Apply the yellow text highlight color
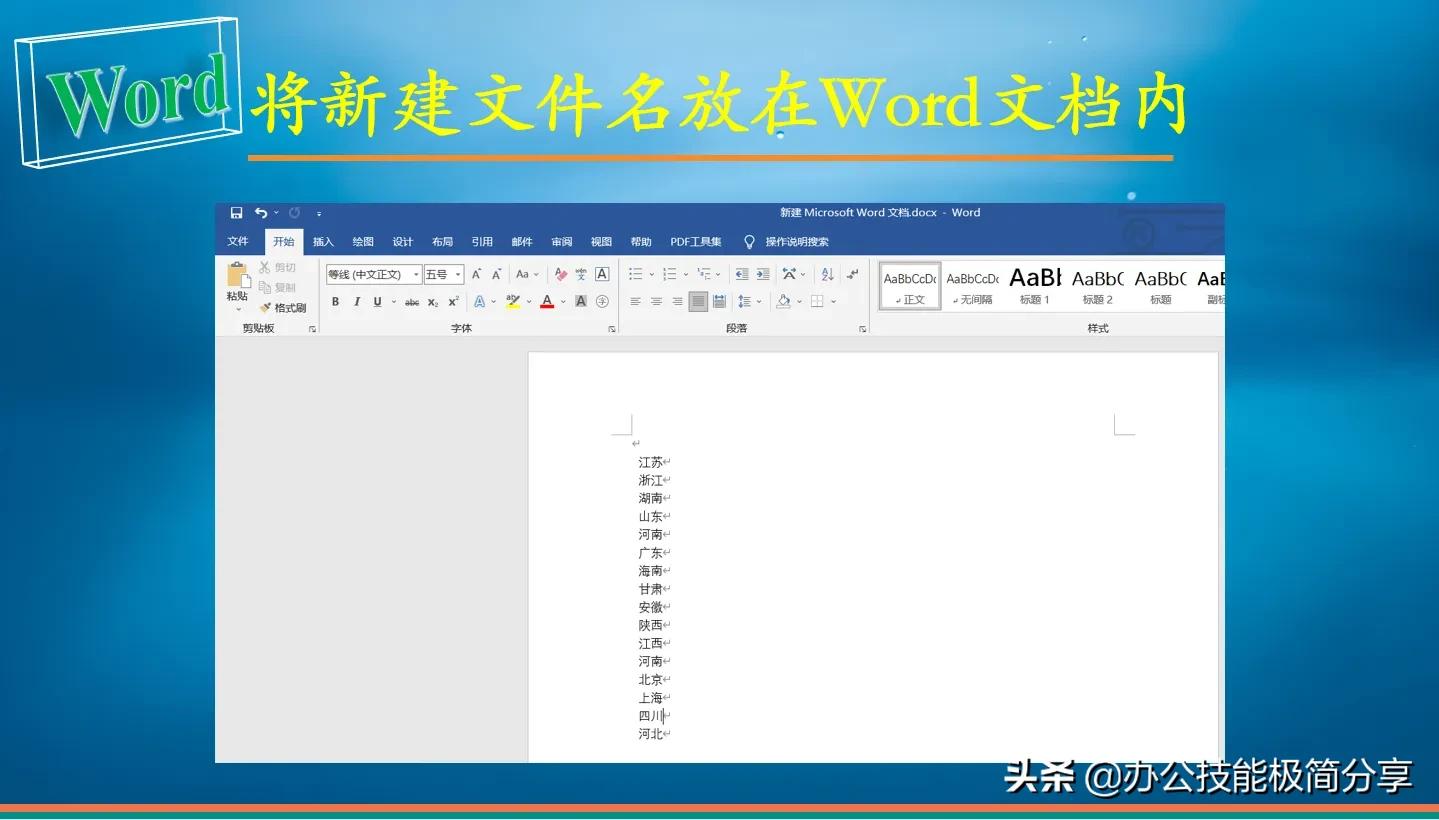1439x820 pixels. [x=513, y=302]
